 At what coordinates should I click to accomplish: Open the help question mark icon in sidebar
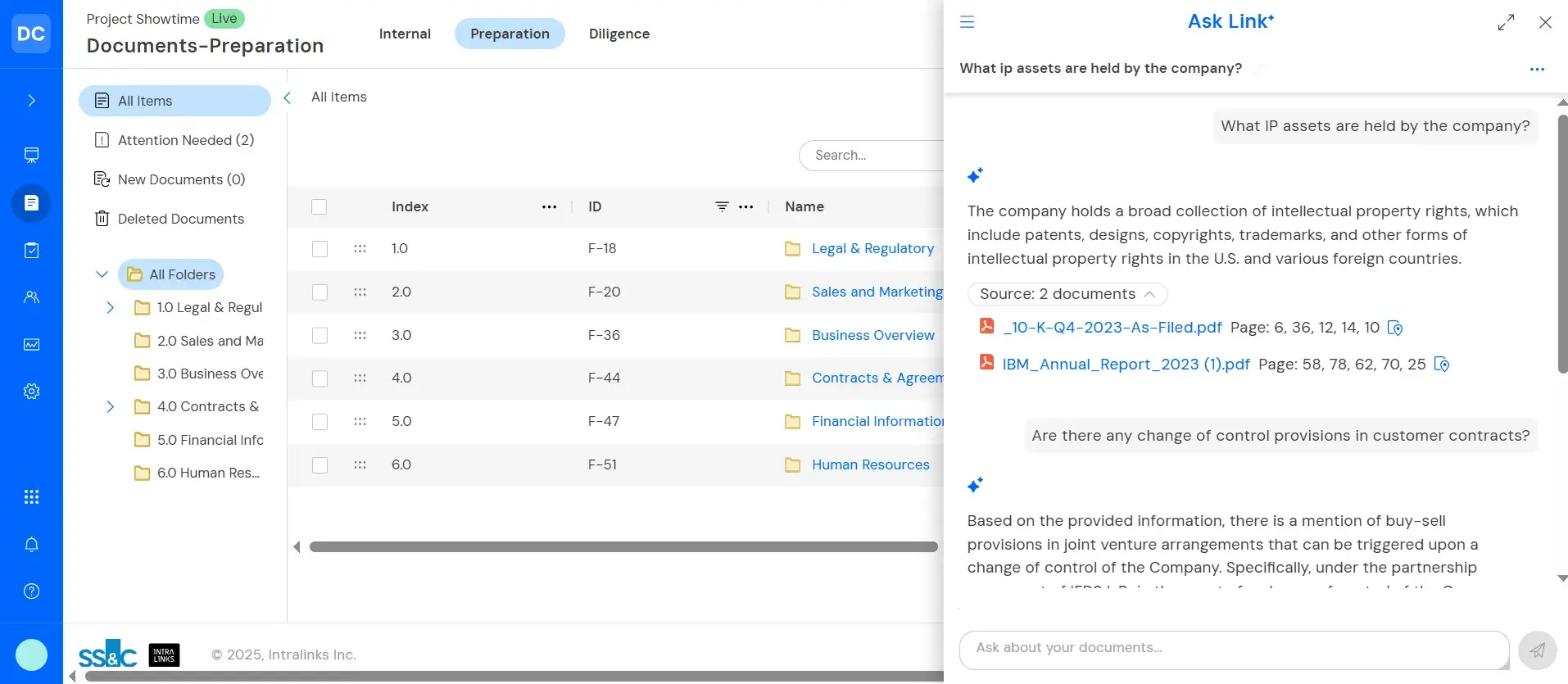point(31,591)
